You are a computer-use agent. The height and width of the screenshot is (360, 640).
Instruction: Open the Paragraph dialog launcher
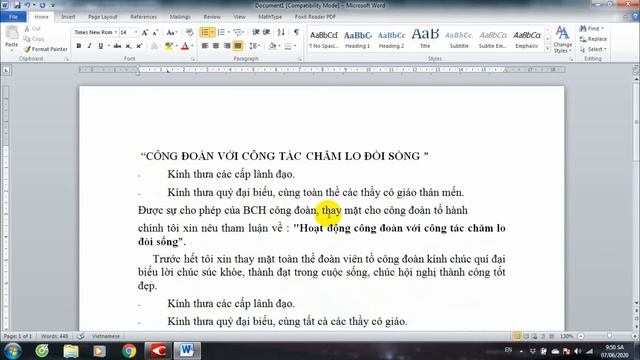300,59
